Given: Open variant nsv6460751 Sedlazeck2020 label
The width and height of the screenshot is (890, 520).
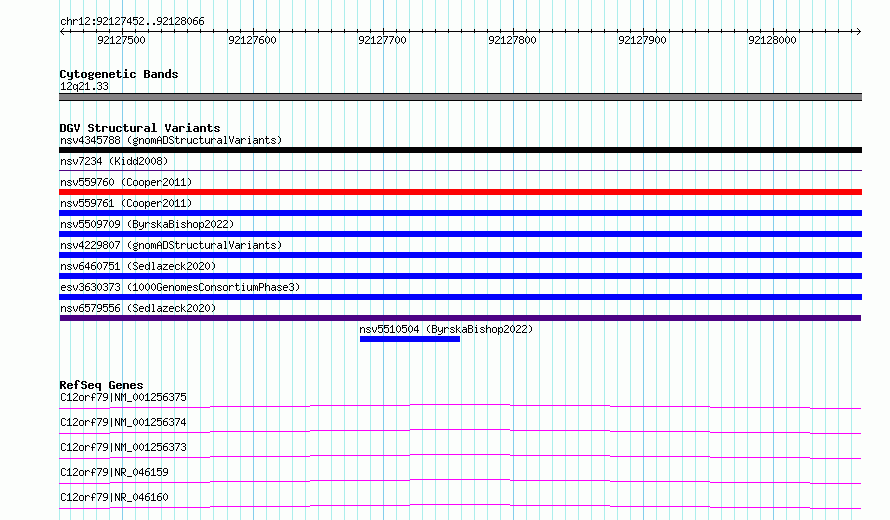Looking at the screenshot, I should (138, 266).
